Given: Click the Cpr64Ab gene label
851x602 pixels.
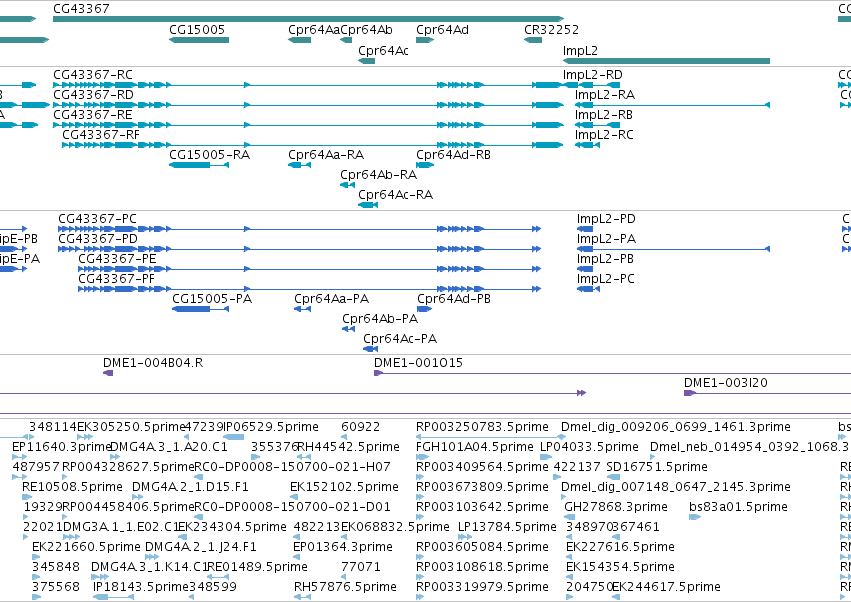Looking at the screenshot, I should (366, 29).
